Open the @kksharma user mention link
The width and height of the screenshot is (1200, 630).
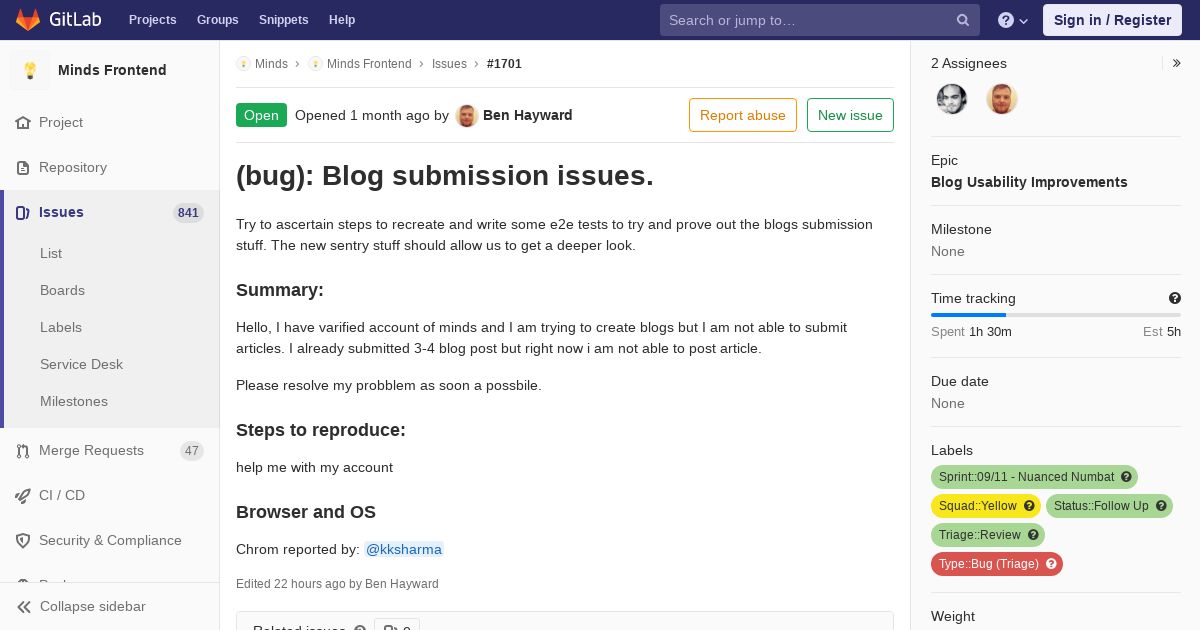(x=404, y=549)
